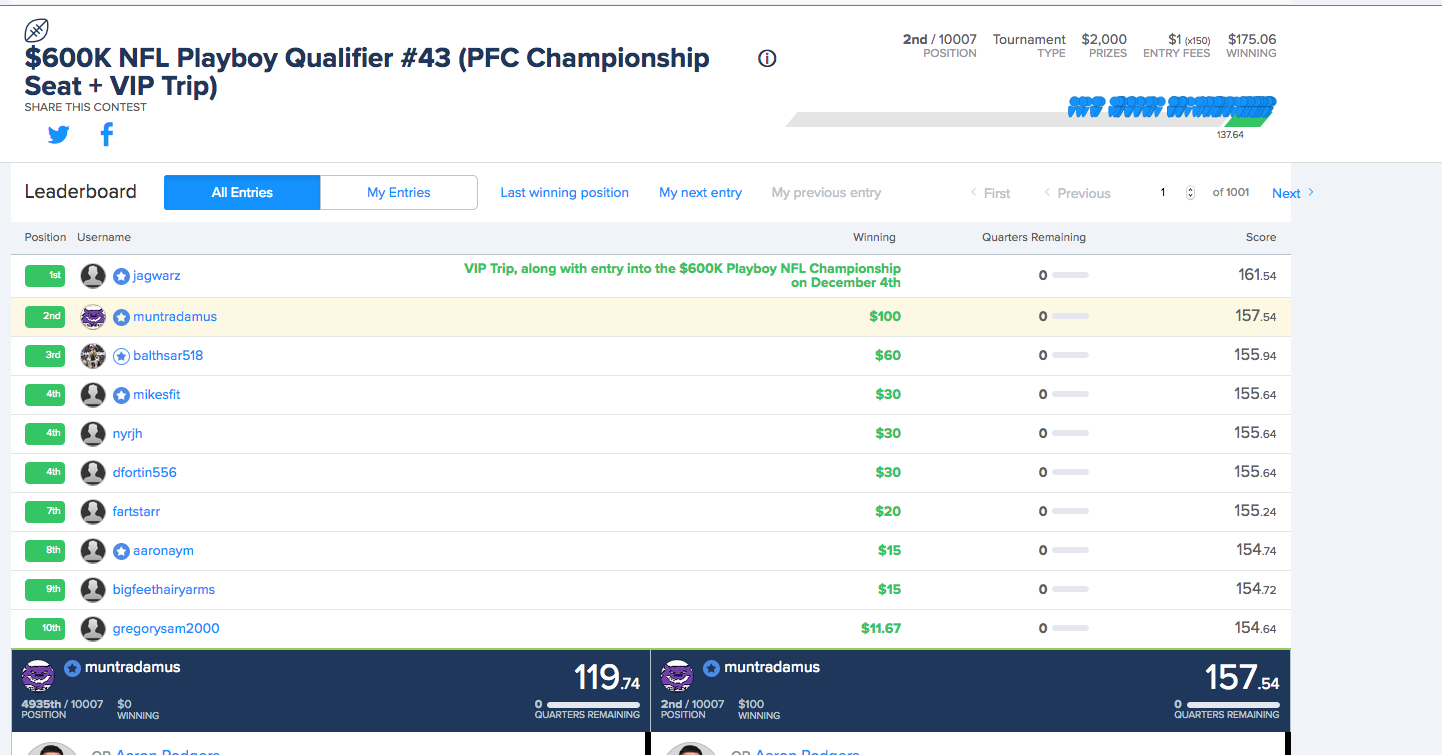Click avatar in 119.74 entry card

pos(38,675)
